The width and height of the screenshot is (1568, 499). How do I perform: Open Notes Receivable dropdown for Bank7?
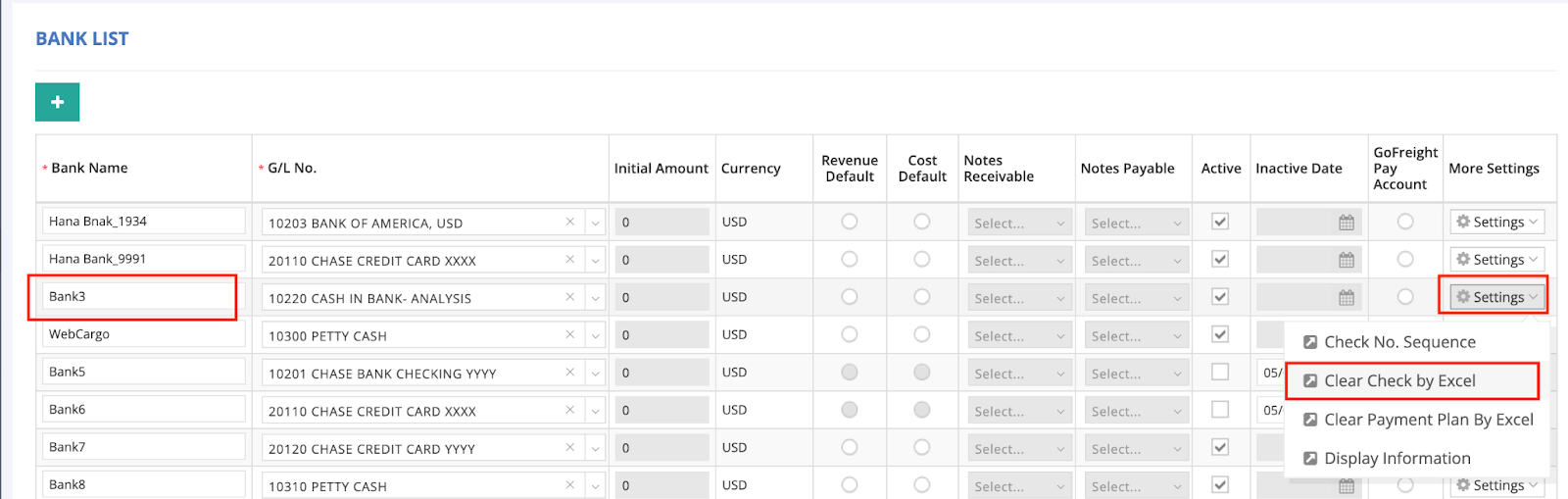(1019, 448)
